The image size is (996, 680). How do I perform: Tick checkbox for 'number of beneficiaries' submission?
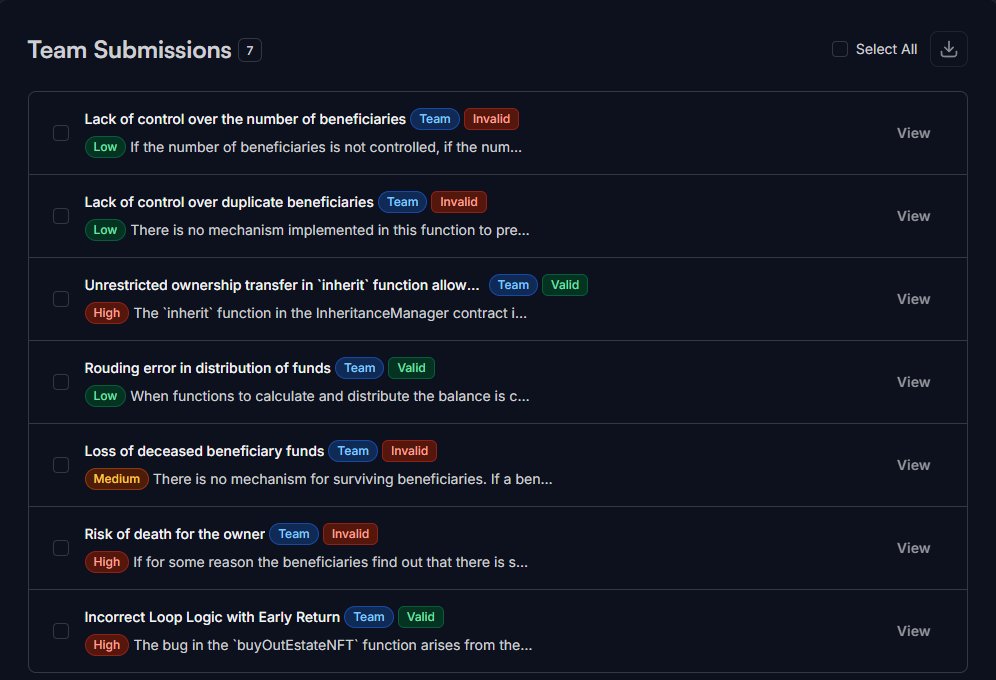pos(61,133)
